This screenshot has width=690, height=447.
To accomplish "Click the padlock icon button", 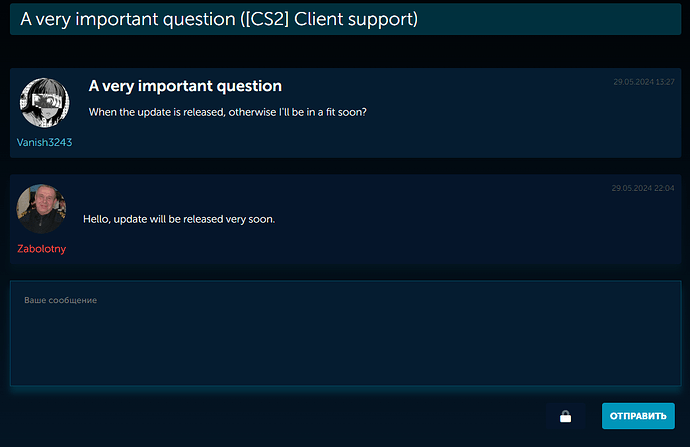I will coord(565,416).
